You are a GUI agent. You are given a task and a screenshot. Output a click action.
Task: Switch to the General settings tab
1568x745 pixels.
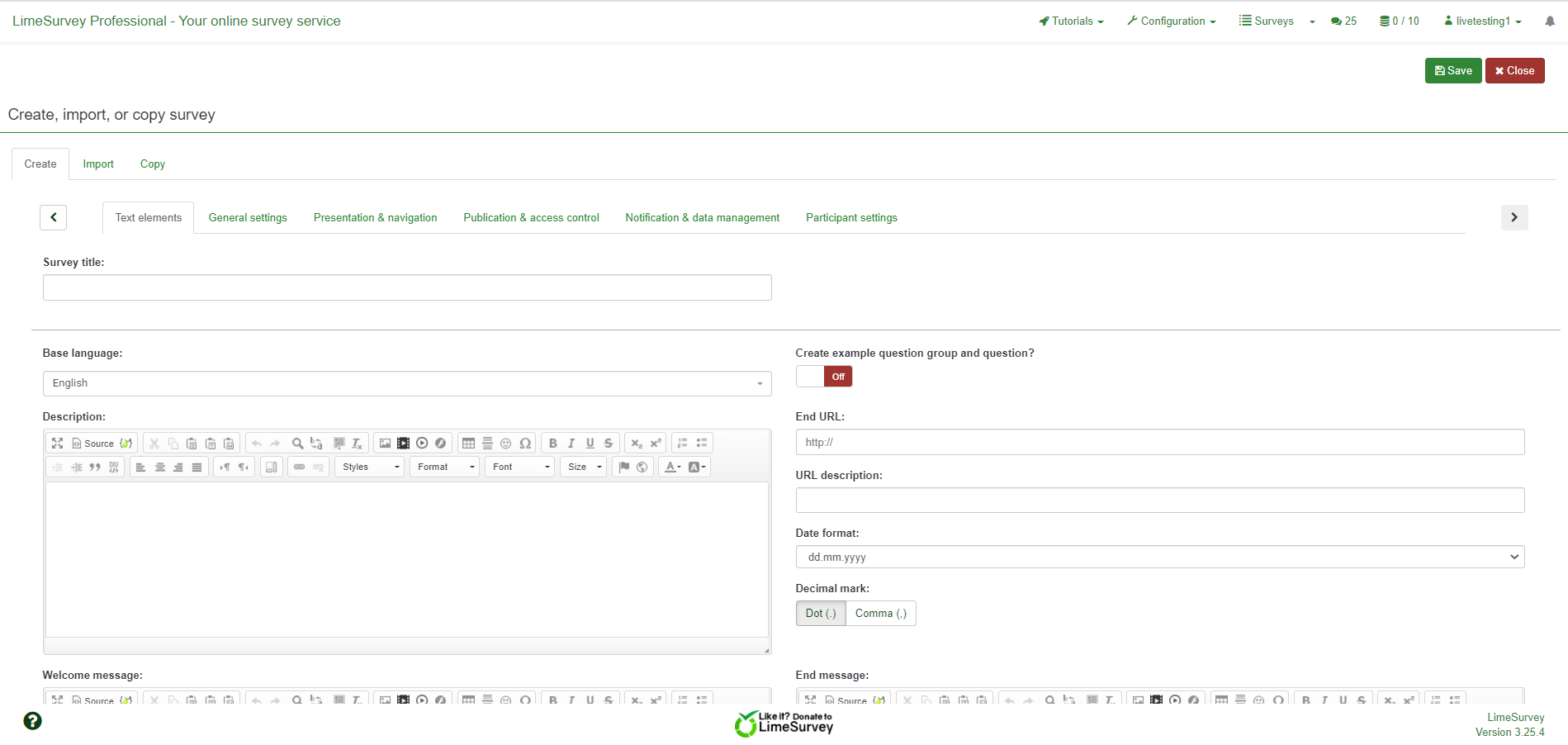[248, 218]
